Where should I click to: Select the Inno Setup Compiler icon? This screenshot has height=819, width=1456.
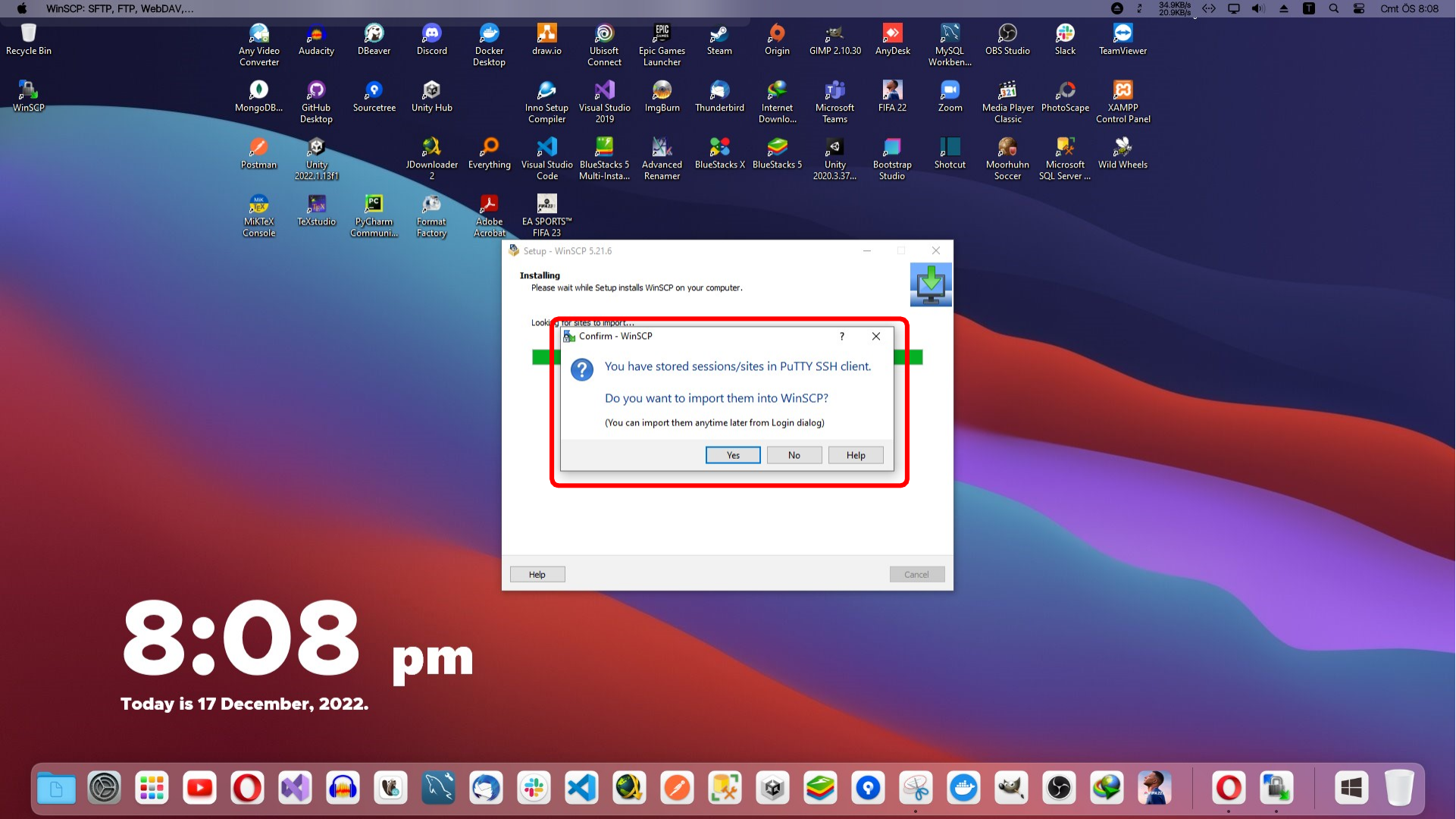(547, 102)
